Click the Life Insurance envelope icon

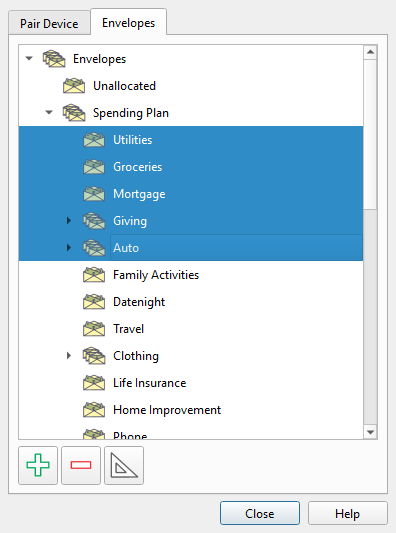94,383
